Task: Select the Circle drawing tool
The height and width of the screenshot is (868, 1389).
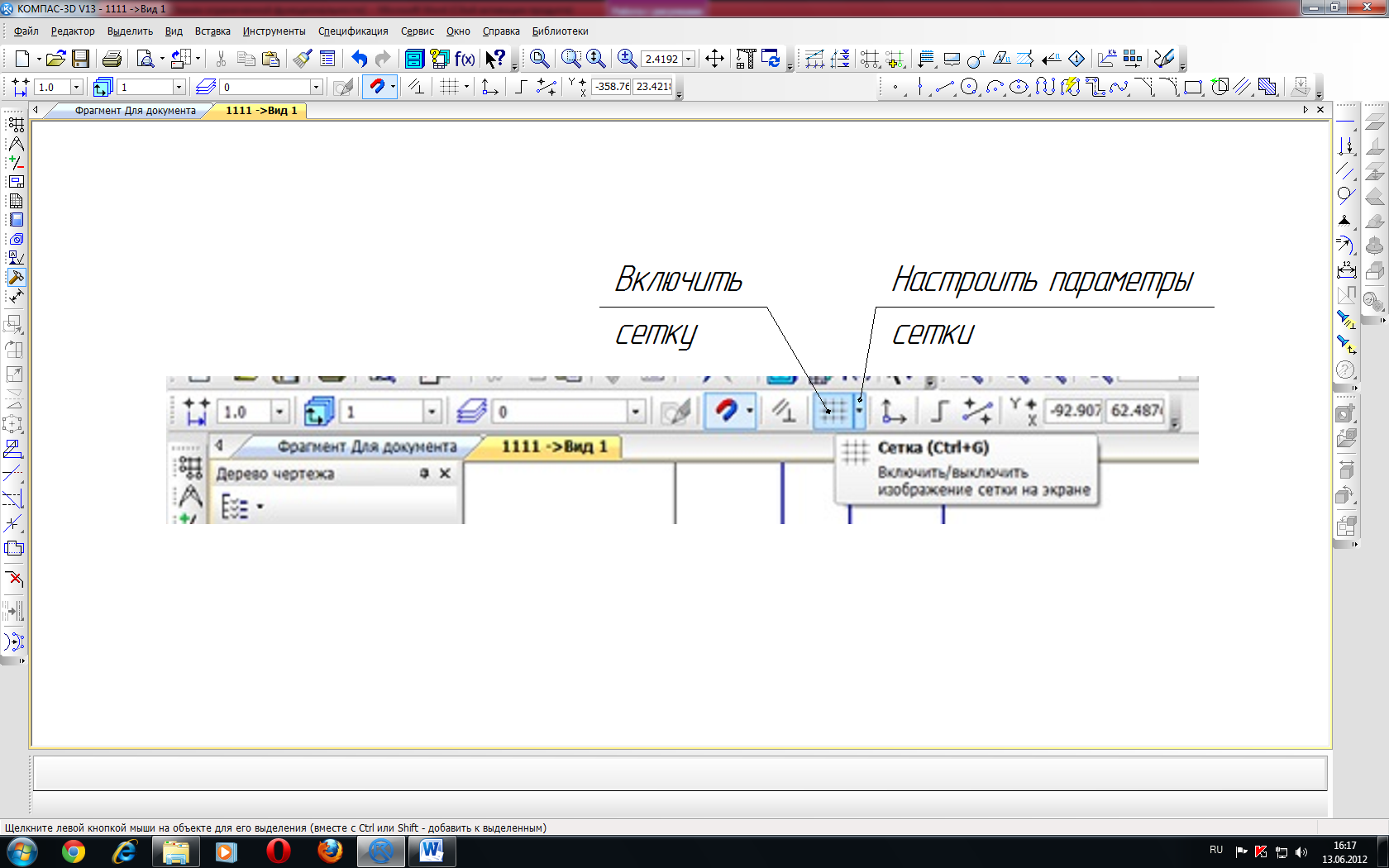Action: (970, 86)
